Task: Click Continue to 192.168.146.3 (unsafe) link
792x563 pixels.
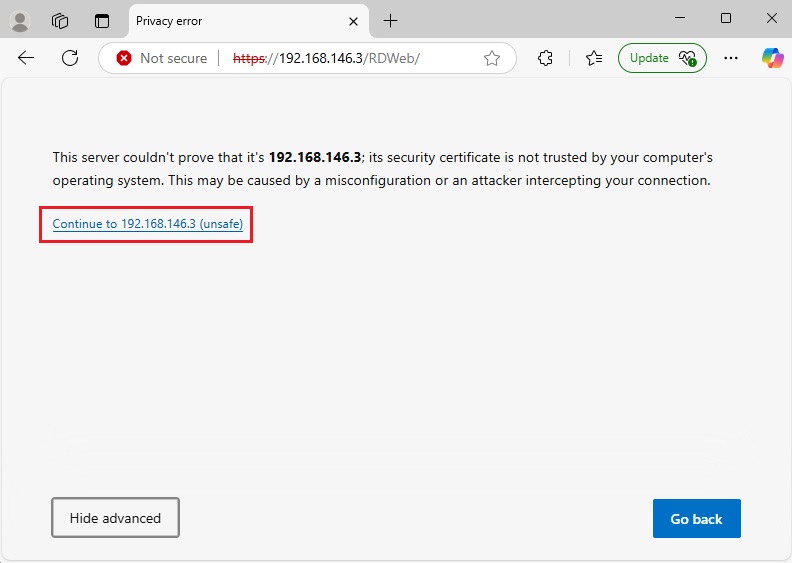Action: 147,224
